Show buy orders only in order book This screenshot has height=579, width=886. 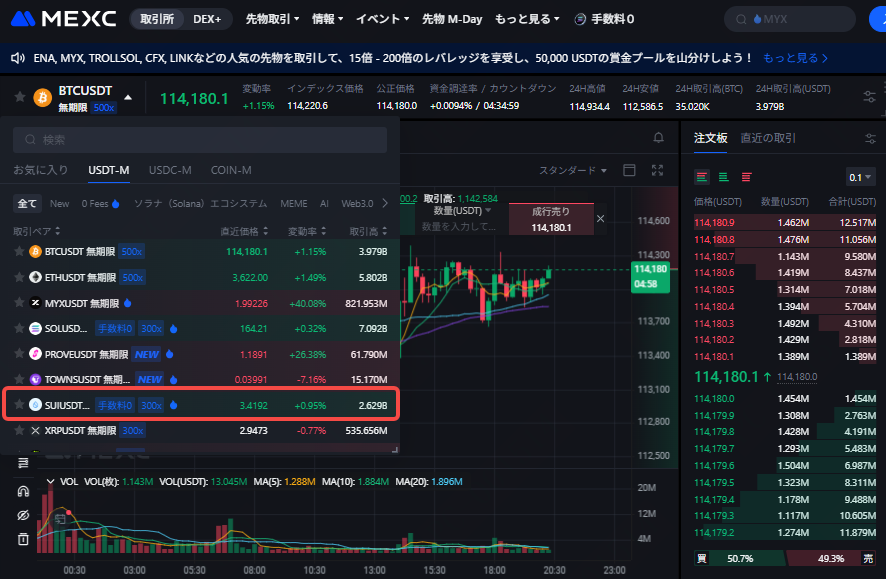point(724,177)
